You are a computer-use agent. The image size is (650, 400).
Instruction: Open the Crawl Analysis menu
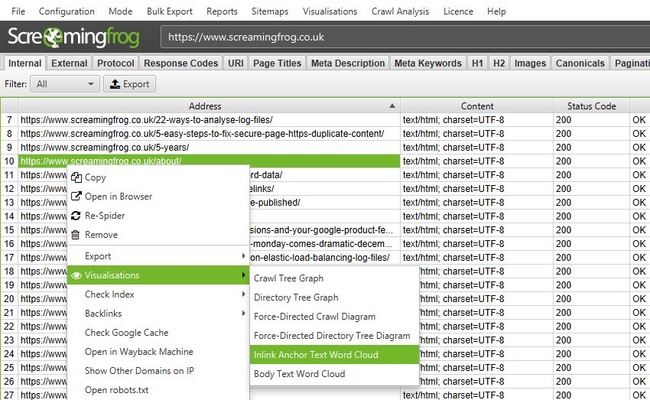[398, 11]
